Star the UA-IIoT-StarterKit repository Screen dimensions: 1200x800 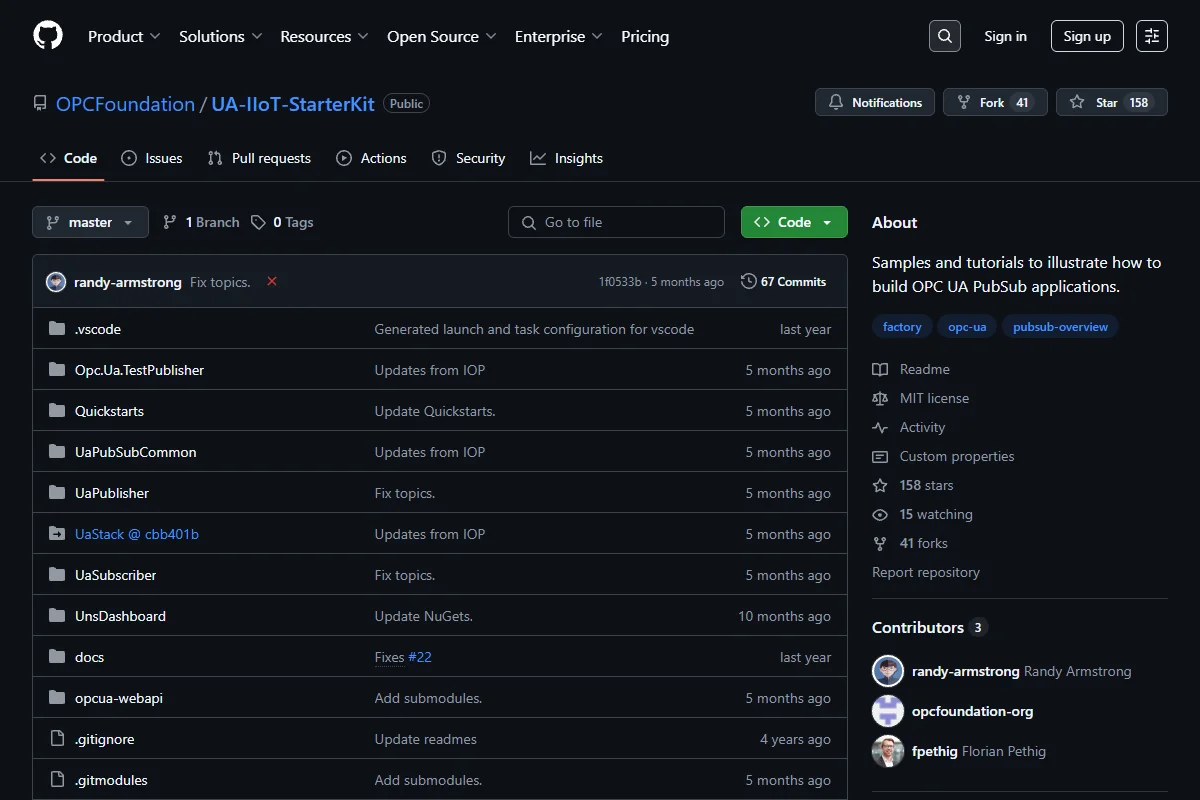[1112, 102]
